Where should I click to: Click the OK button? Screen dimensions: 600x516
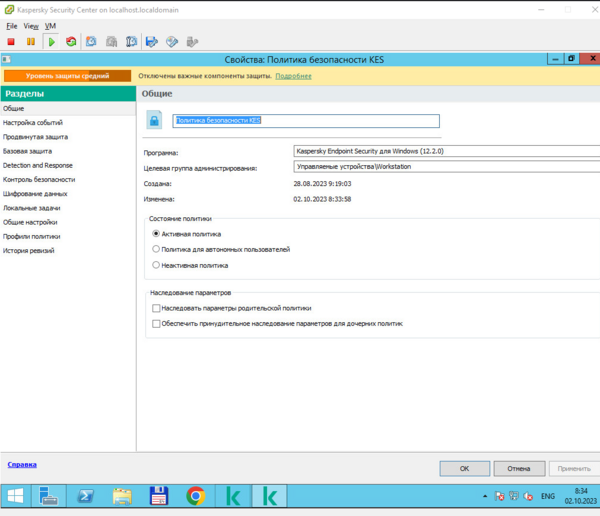pos(465,469)
